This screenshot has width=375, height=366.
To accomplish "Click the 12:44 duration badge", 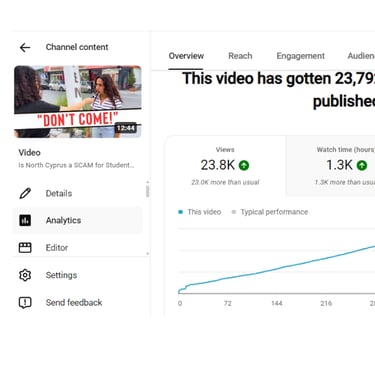I will (x=126, y=128).
